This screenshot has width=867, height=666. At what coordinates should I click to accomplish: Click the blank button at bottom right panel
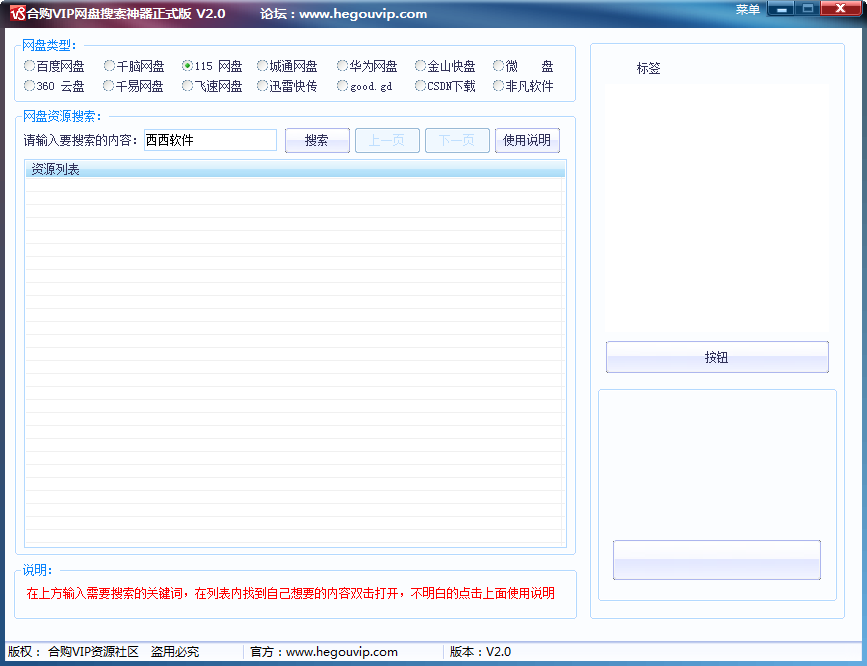(x=717, y=560)
